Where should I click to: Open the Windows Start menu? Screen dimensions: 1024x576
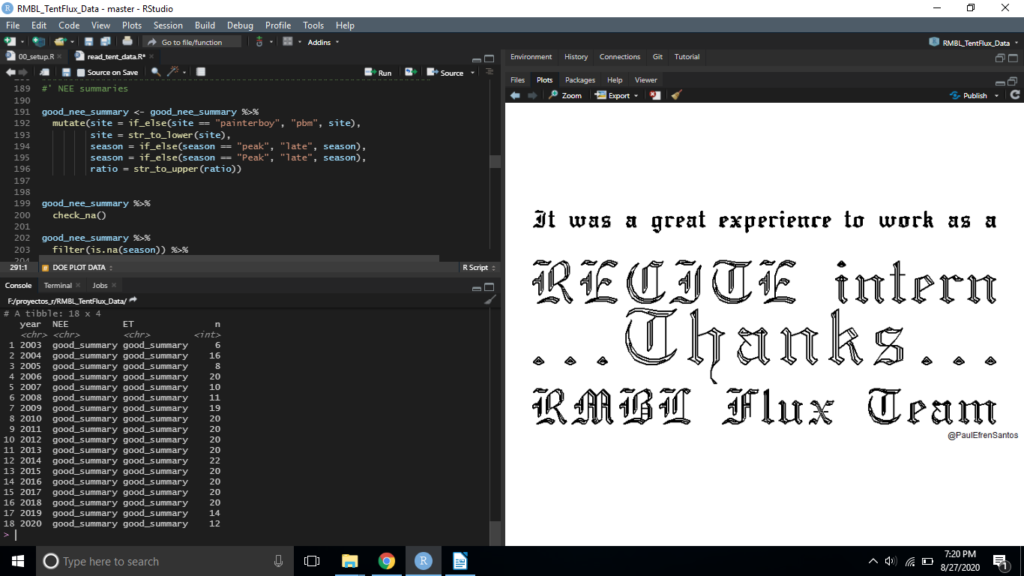(x=18, y=561)
